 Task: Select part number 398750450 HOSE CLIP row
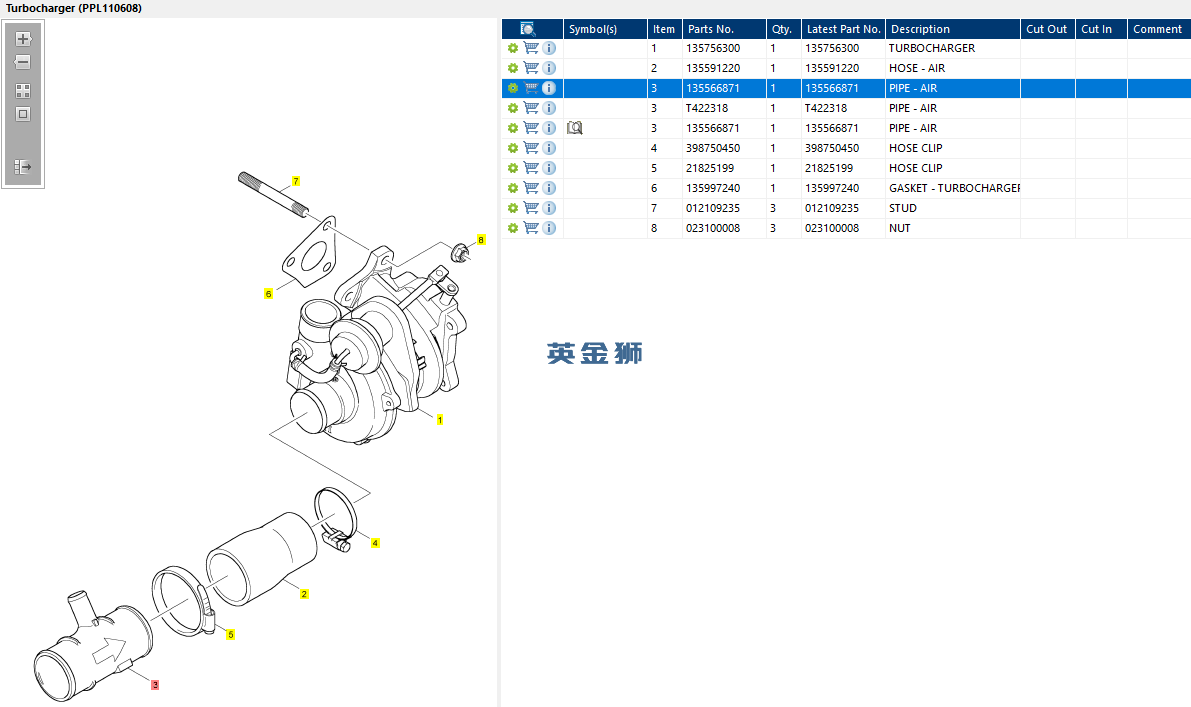(x=846, y=148)
